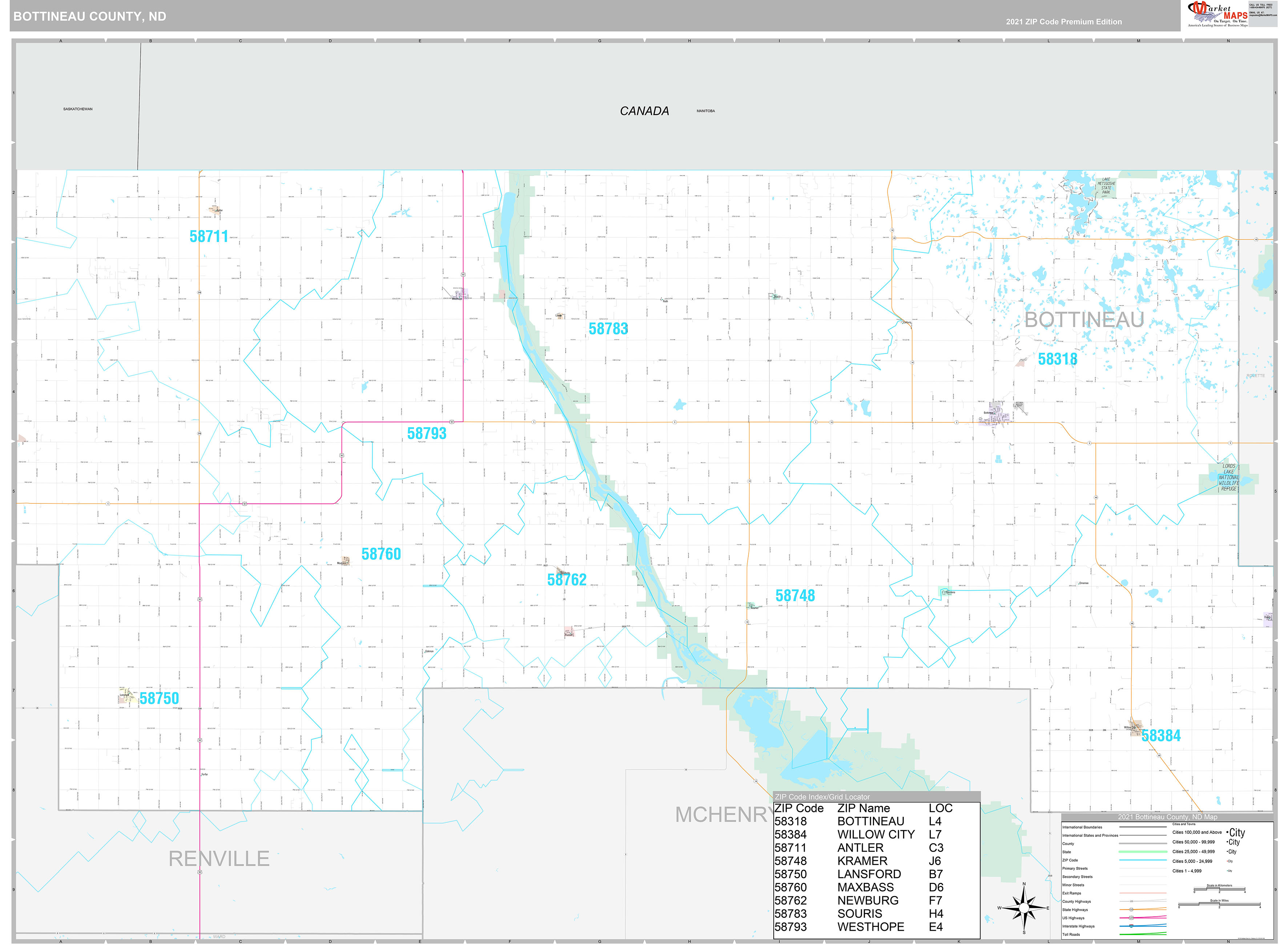
Task: Click the US Highways route shield in legend
Action: (1131, 917)
